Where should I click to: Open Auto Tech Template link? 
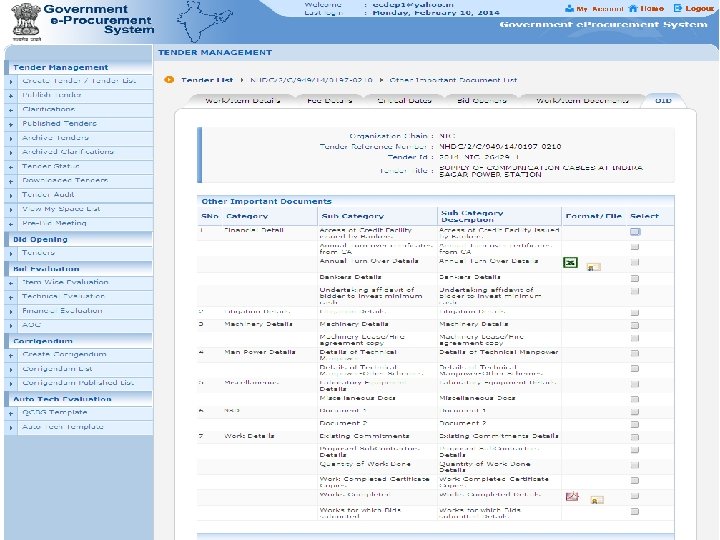63,427
